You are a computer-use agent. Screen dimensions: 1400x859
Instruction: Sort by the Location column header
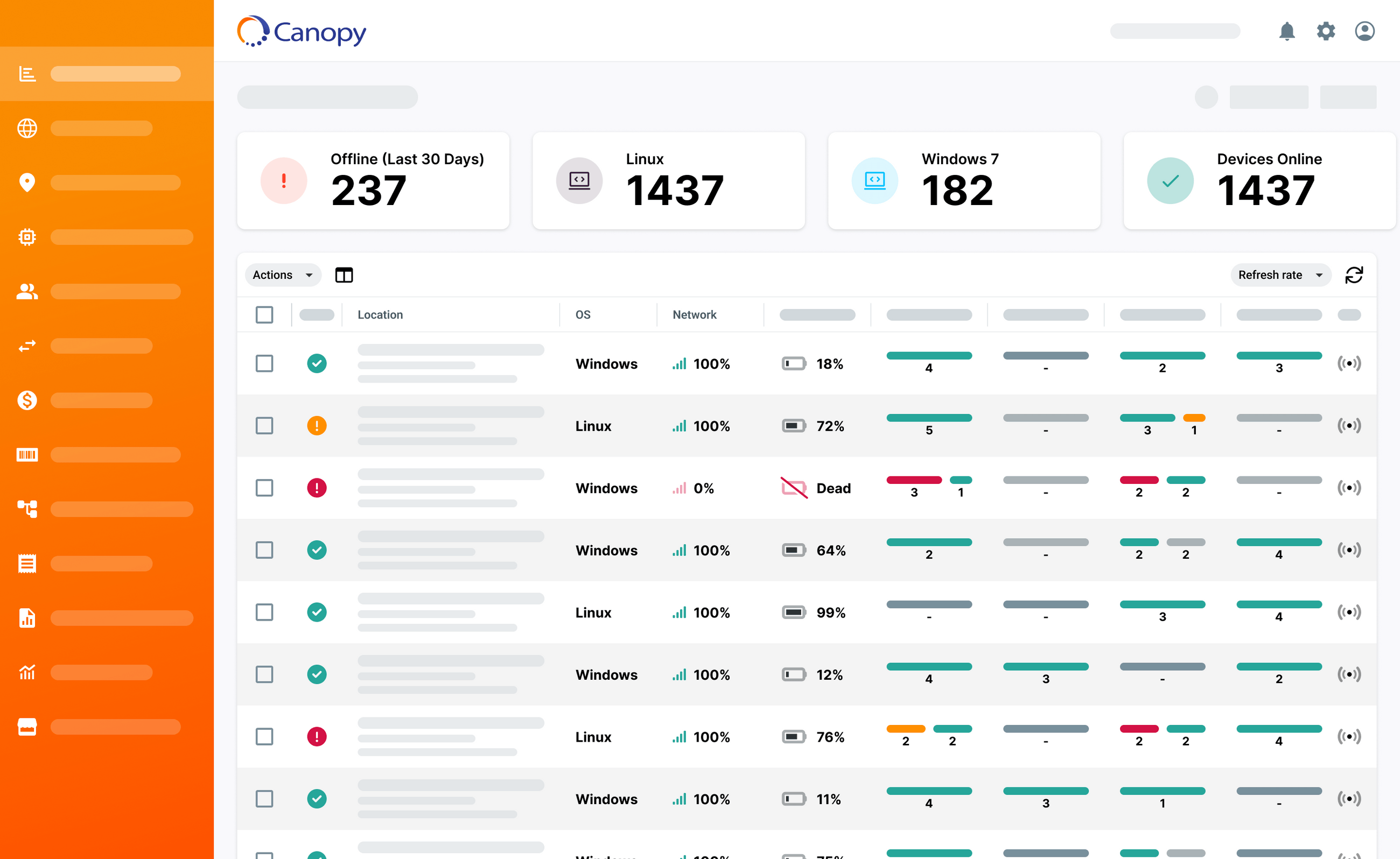point(380,315)
